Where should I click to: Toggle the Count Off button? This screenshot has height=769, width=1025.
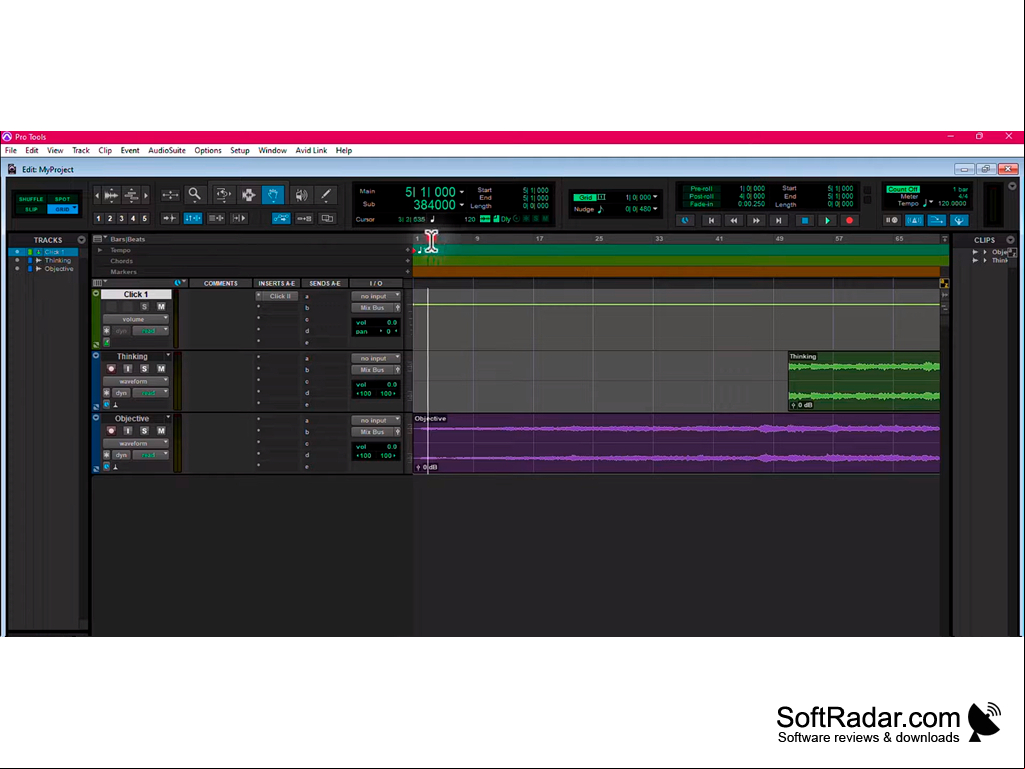point(903,189)
